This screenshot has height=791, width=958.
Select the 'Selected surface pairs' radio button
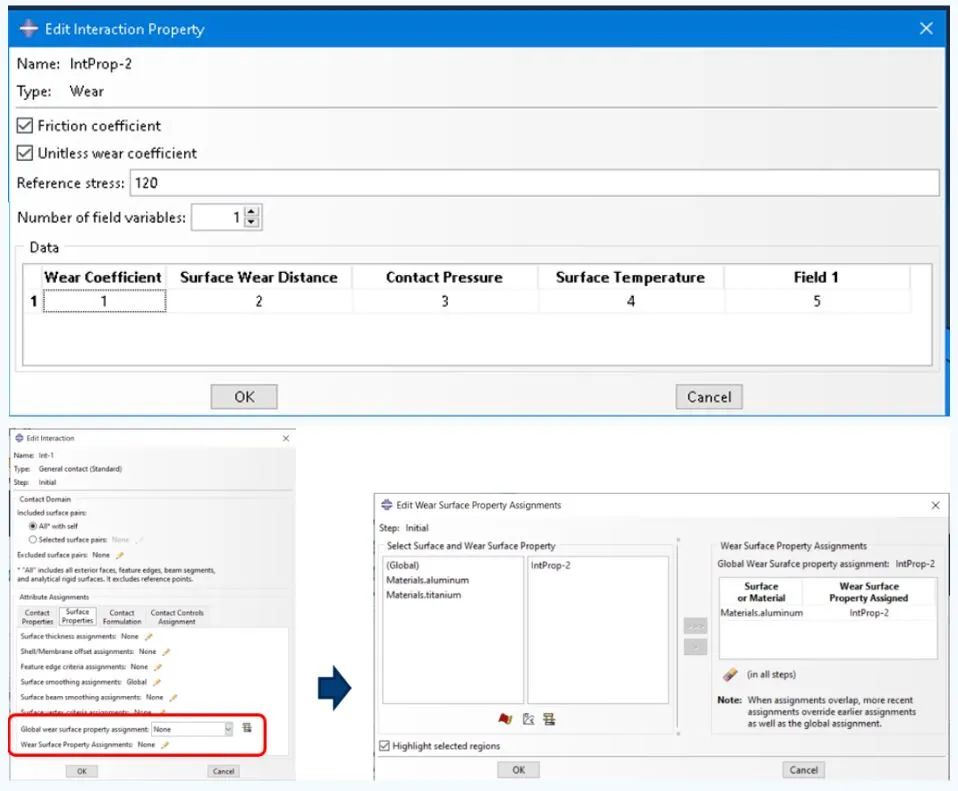[x=33, y=539]
